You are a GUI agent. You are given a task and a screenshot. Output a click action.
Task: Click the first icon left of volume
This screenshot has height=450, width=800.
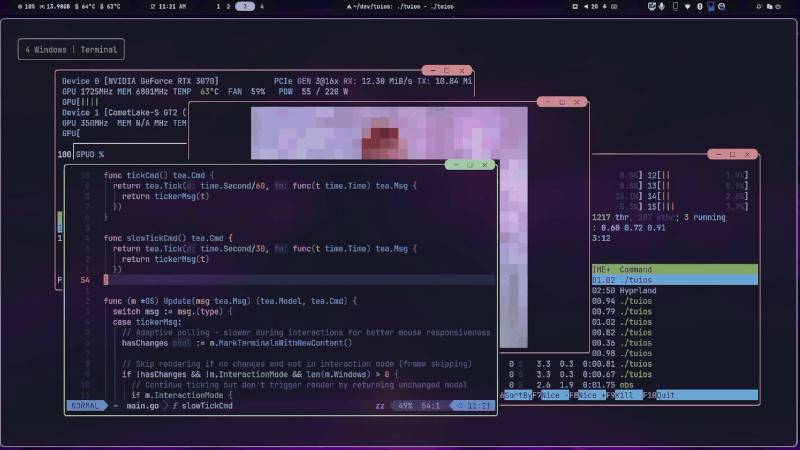coord(575,7)
